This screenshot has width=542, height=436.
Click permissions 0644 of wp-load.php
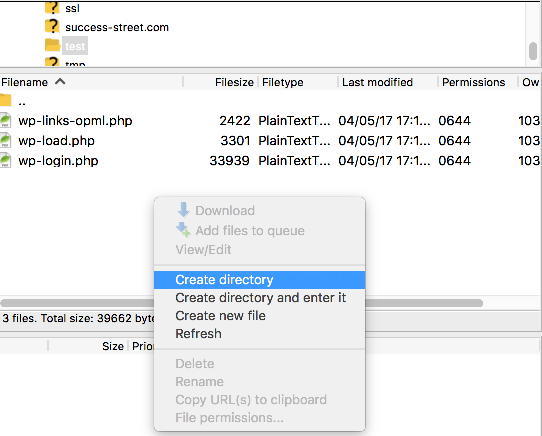coord(455,141)
